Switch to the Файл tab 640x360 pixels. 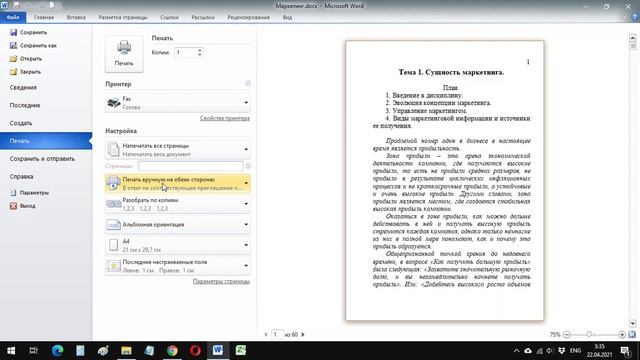13,17
